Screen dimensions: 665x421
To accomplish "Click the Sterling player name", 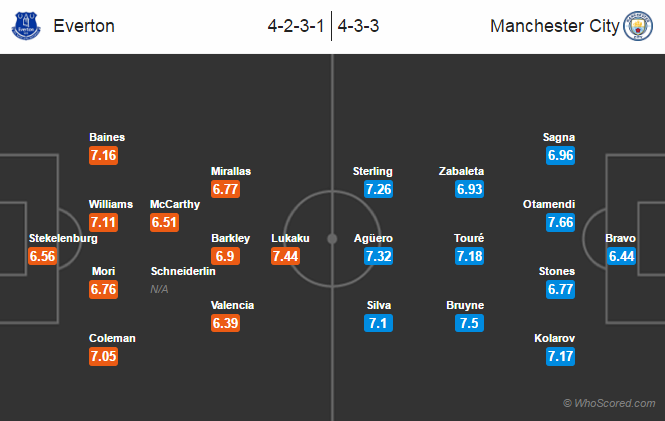I will tap(373, 171).
